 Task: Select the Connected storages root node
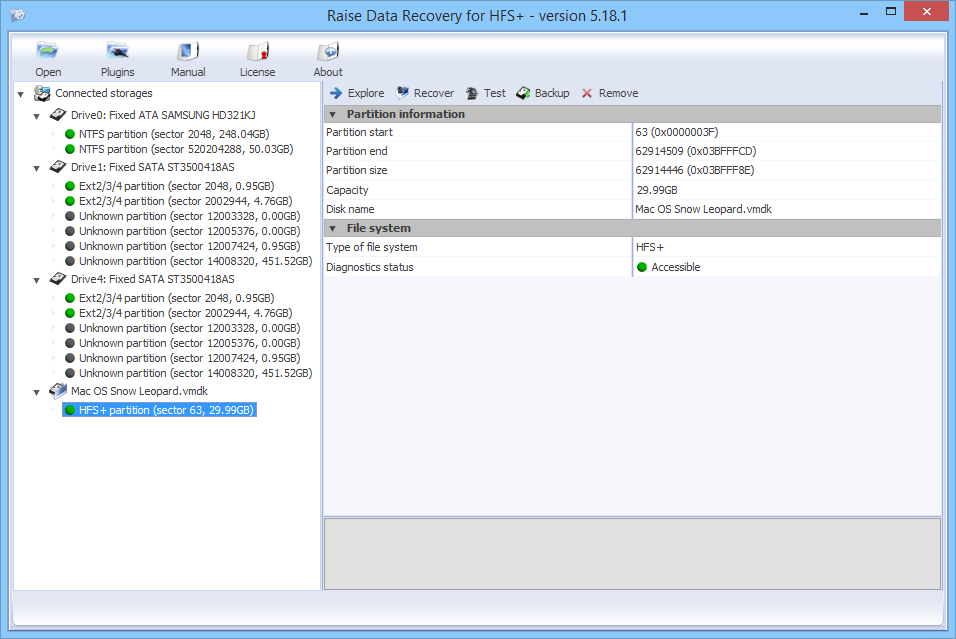tap(103, 93)
